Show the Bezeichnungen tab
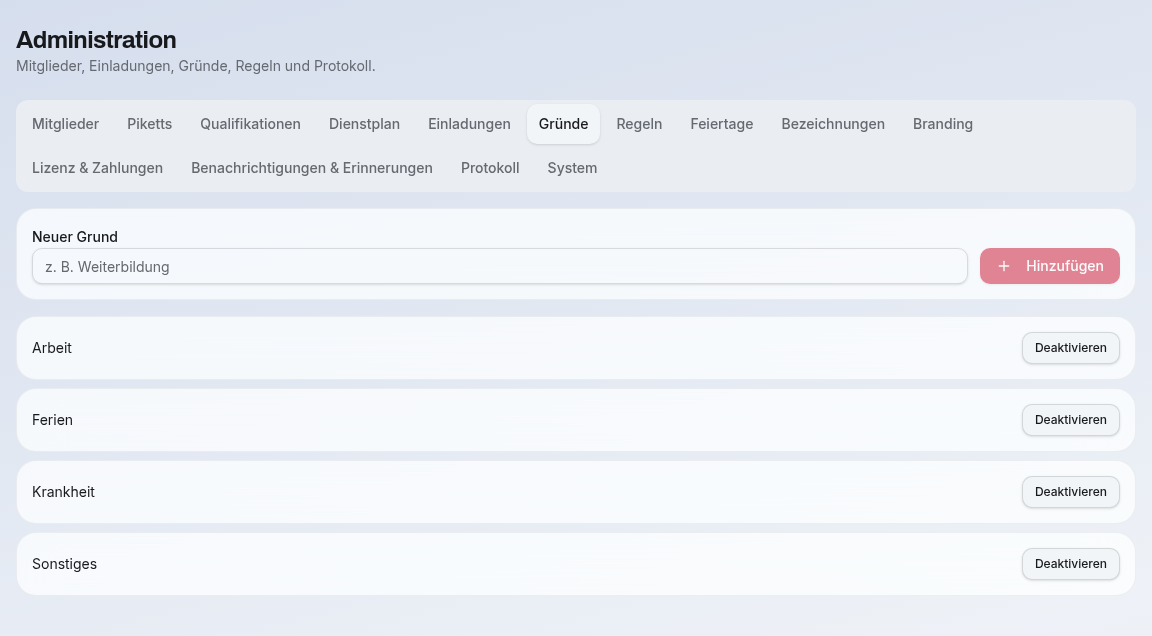The image size is (1152, 636). pos(833,124)
